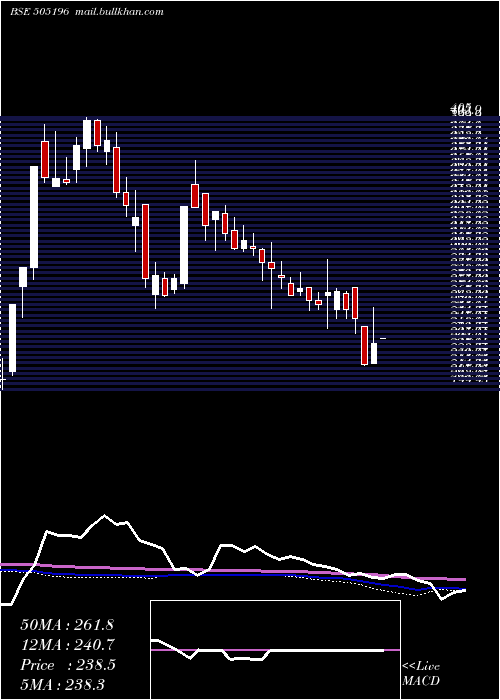This screenshot has height=700, width=500.
Task: Open the mail.bullkhan.com link text
Action: [118, 12]
